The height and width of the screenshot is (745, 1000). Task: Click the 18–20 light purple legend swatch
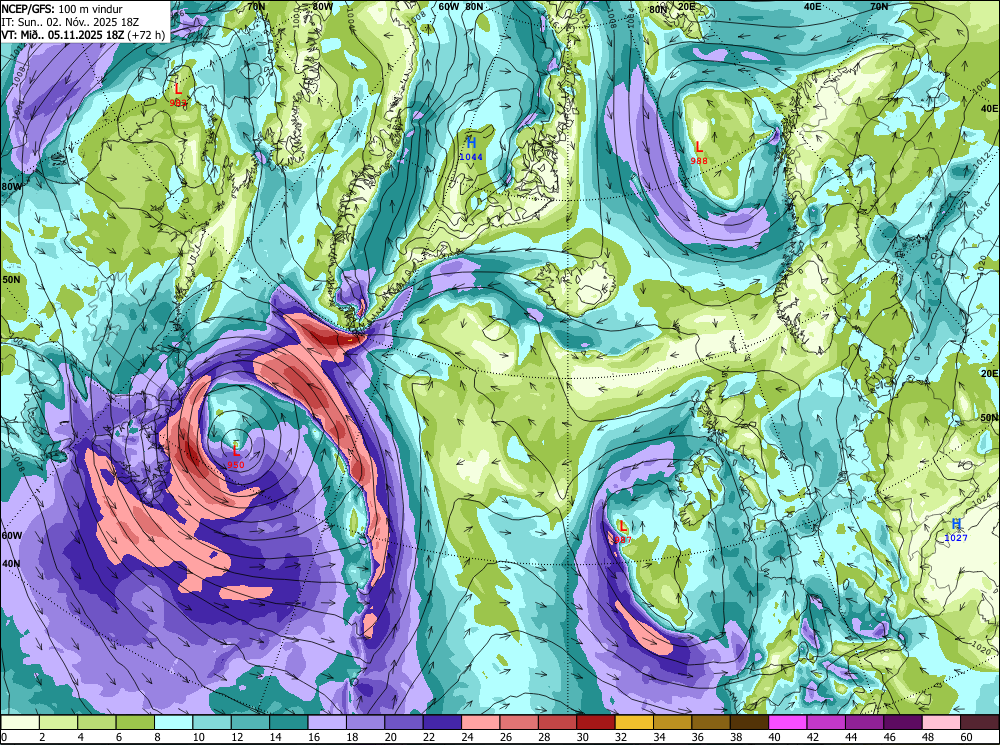click(365, 722)
